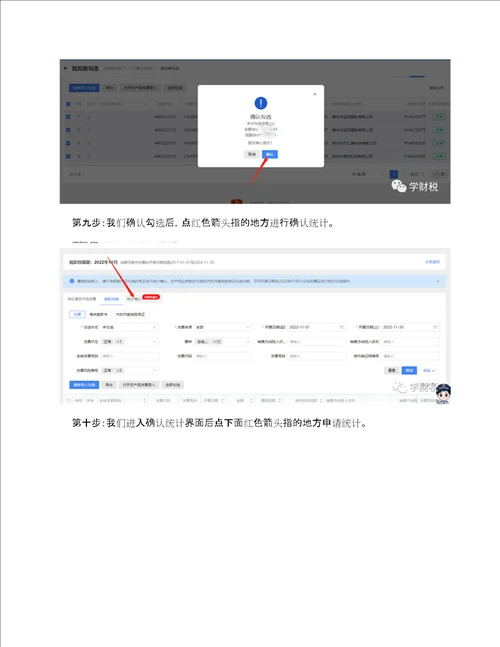This screenshot has height=647, width=500.
Task: Collapse the filters with the 收起 link
Action: click(x=429, y=370)
